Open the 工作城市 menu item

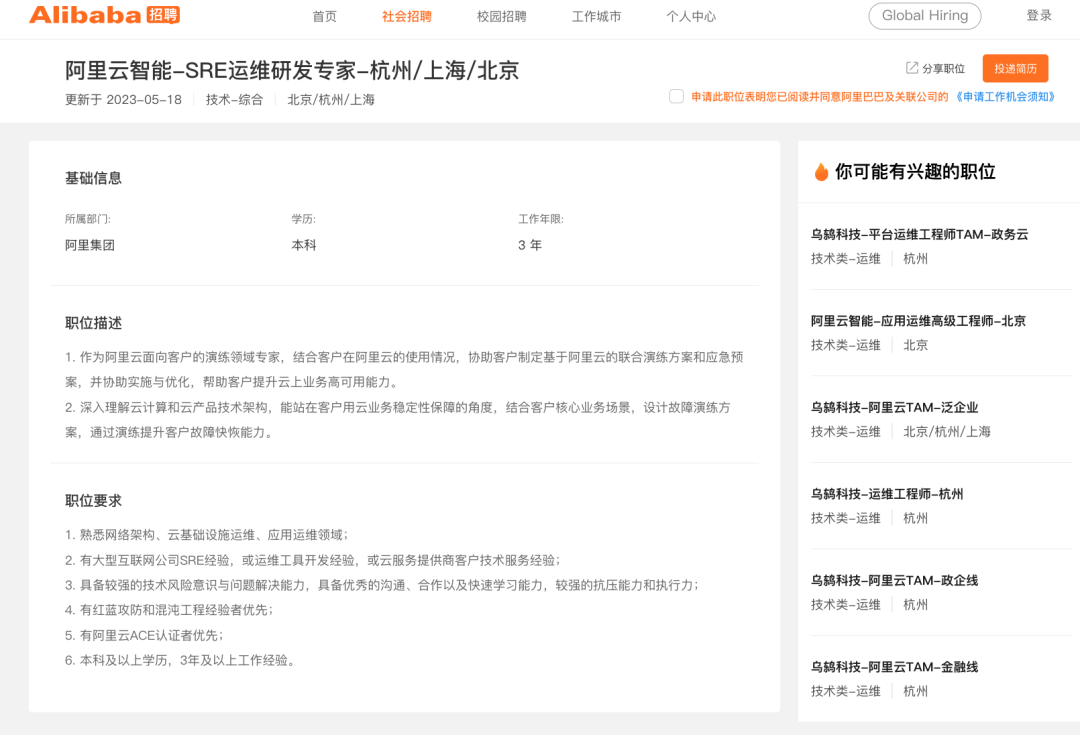coord(596,17)
